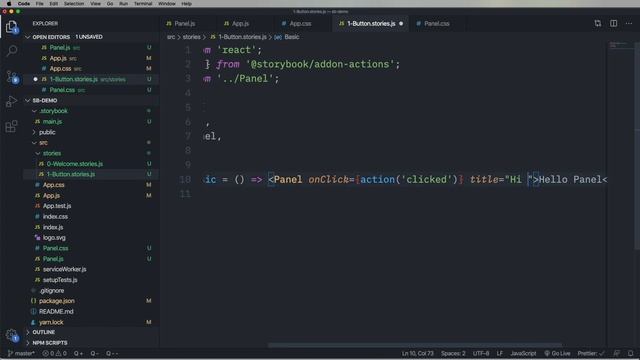Screen dimensions: 640x360
Task: Open notifications bell in status bar
Action: point(631,353)
